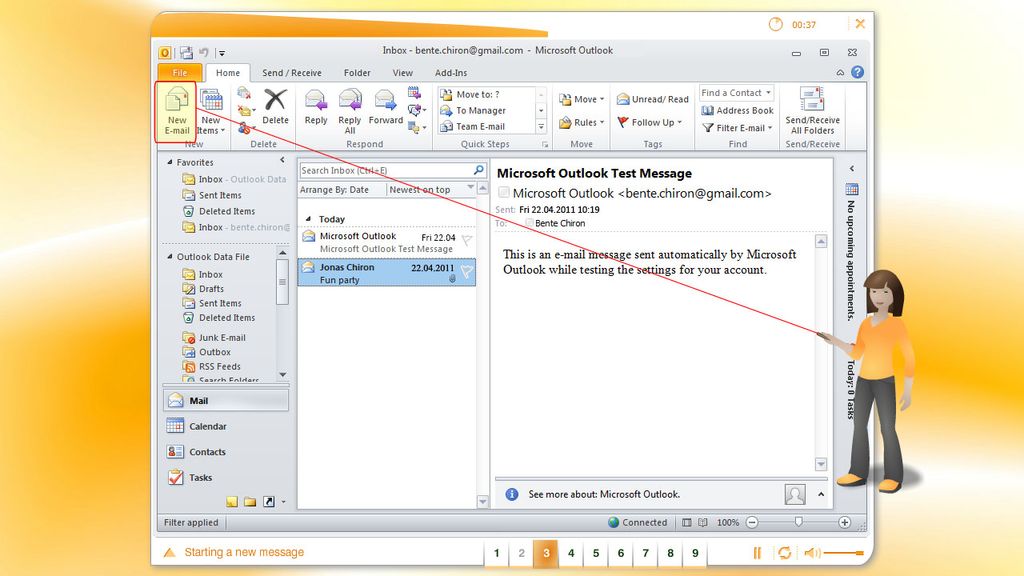
Task: Expand the Quick Steps gallery
Action: [x=541, y=127]
